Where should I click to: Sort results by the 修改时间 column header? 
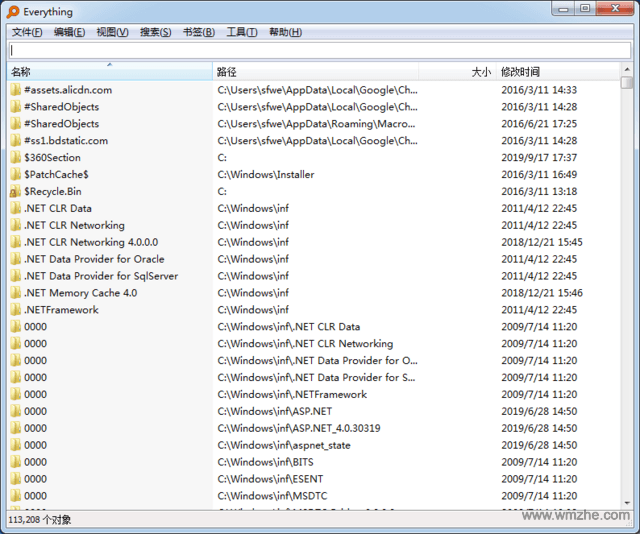pyautogui.click(x=558, y=72)
